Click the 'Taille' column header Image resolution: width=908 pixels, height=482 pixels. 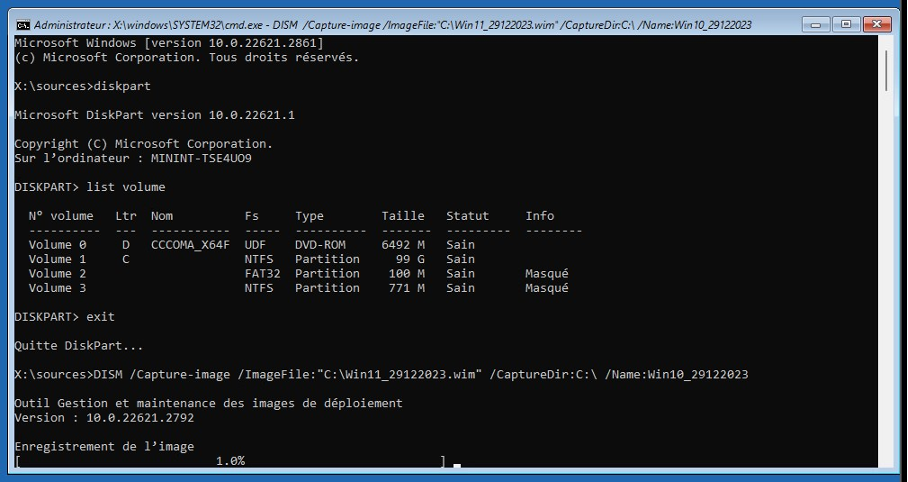[x=402, y=216]
